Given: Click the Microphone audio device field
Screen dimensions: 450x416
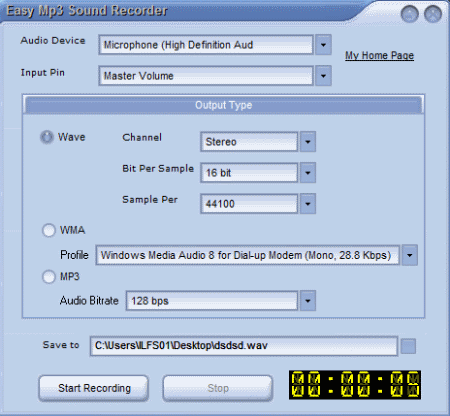Looking at the screenshot, I should 206,45.
